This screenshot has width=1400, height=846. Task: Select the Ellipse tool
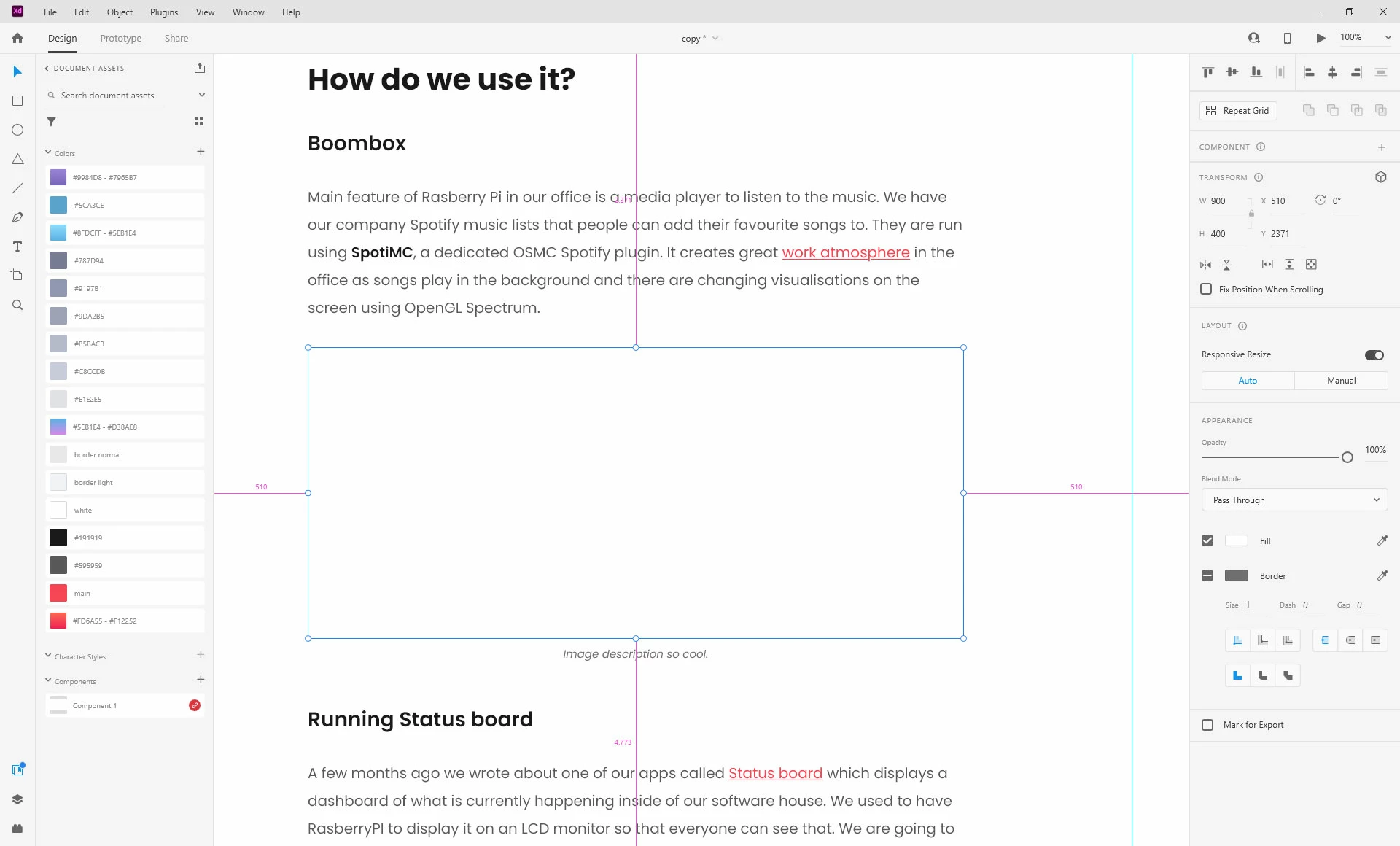17,130
